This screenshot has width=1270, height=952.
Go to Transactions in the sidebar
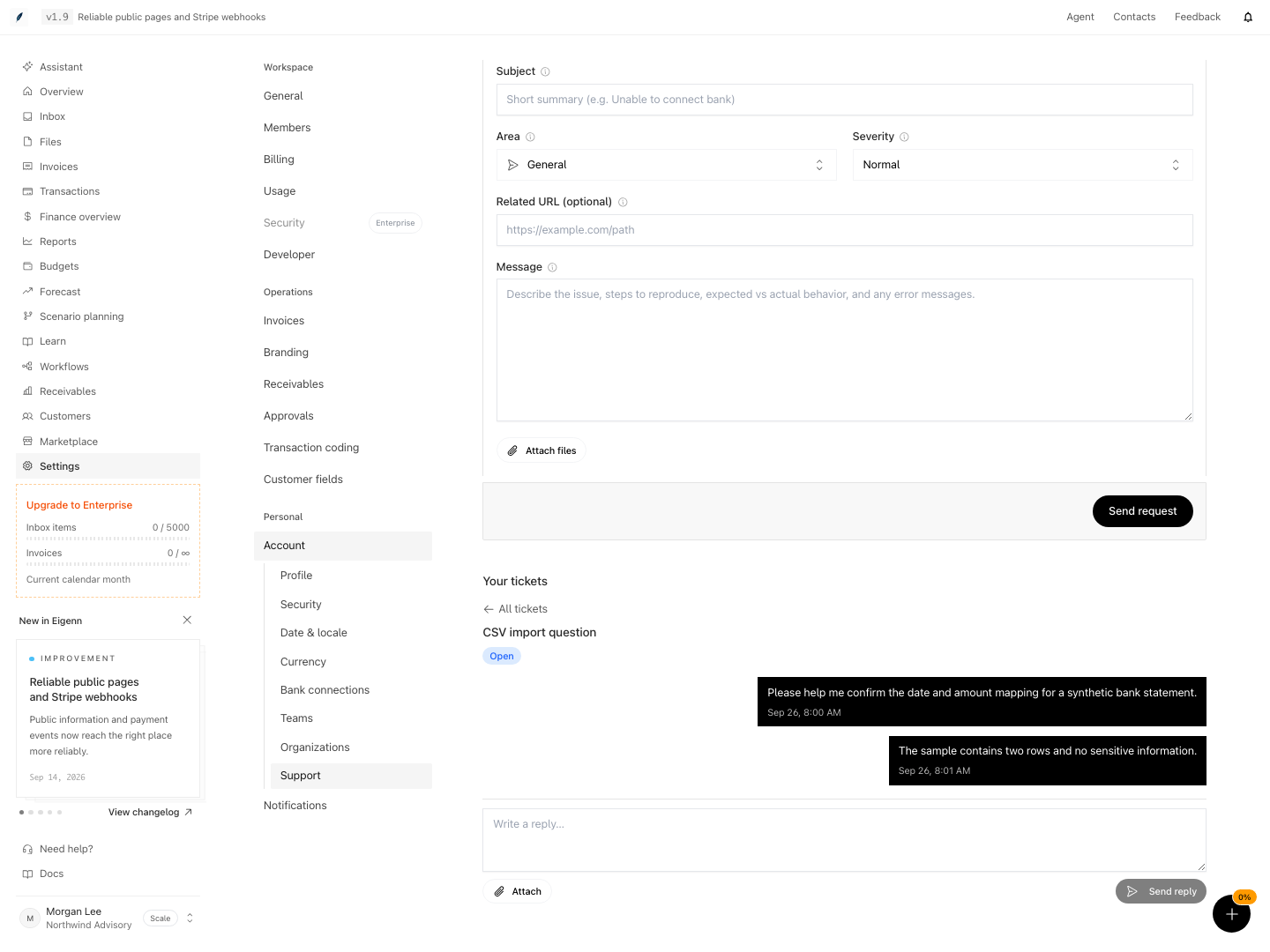click(x=108, y=191)
